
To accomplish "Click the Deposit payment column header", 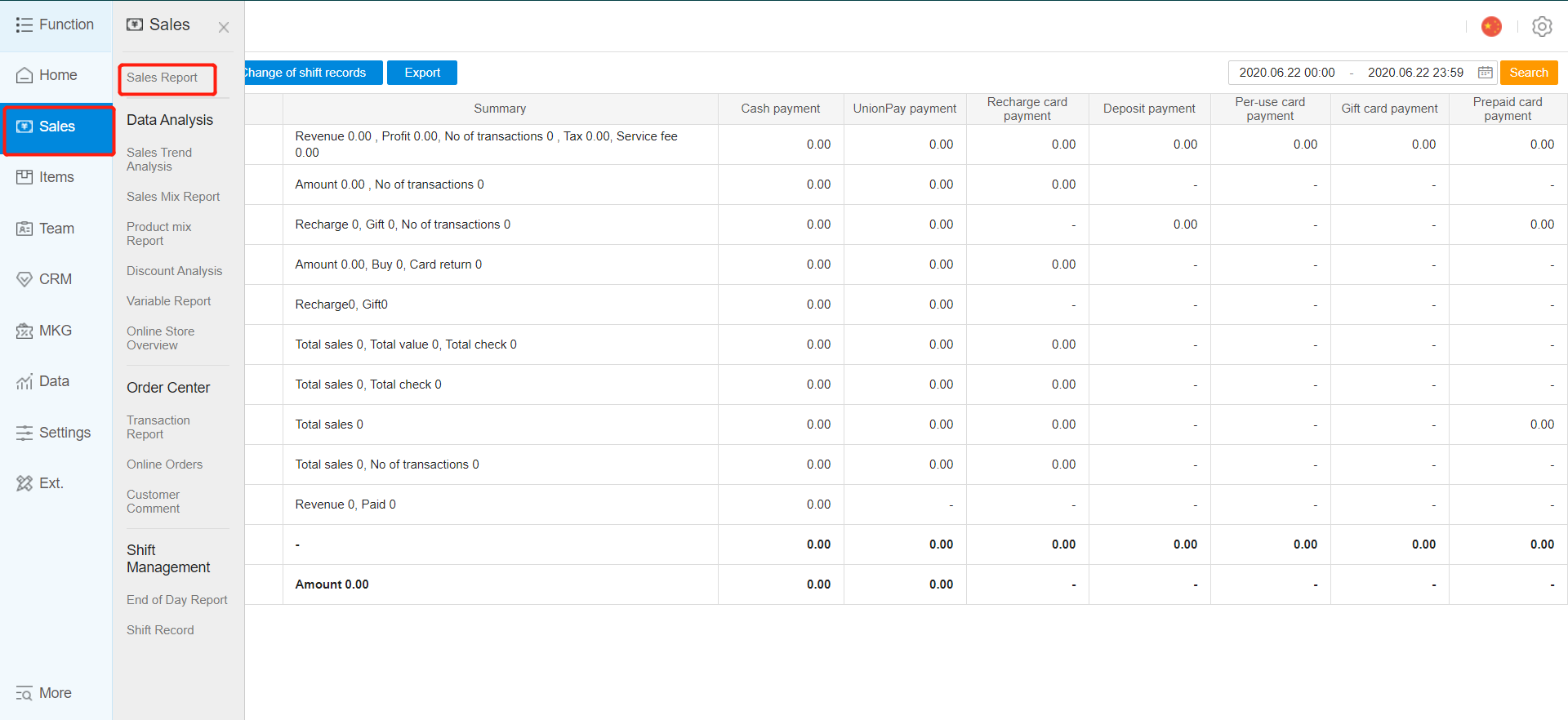I will [x=1149, y=109].
